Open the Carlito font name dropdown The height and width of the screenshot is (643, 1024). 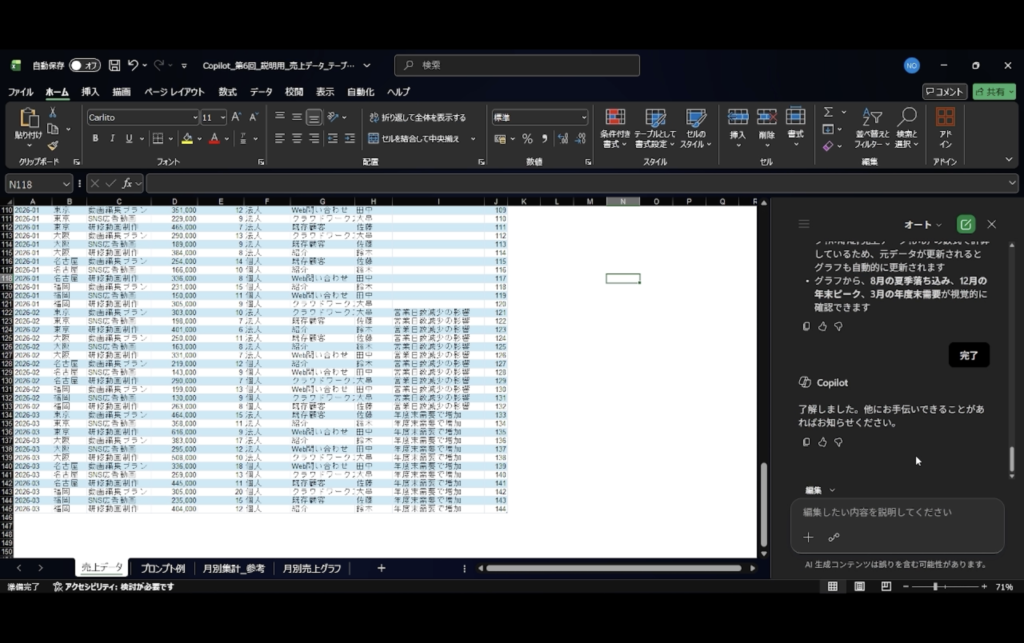[x=195, y=118]
